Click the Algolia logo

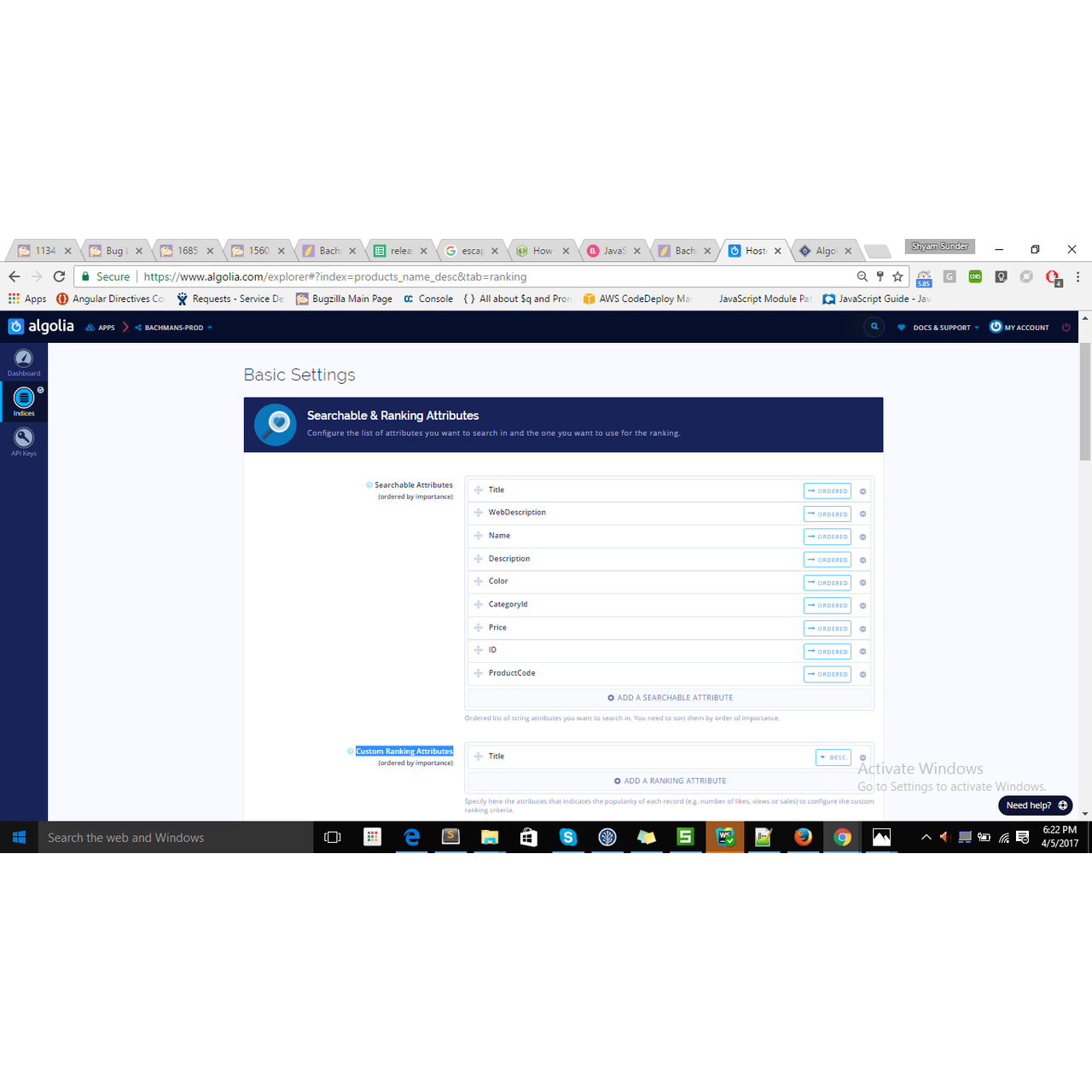click(x=40, y=326)
